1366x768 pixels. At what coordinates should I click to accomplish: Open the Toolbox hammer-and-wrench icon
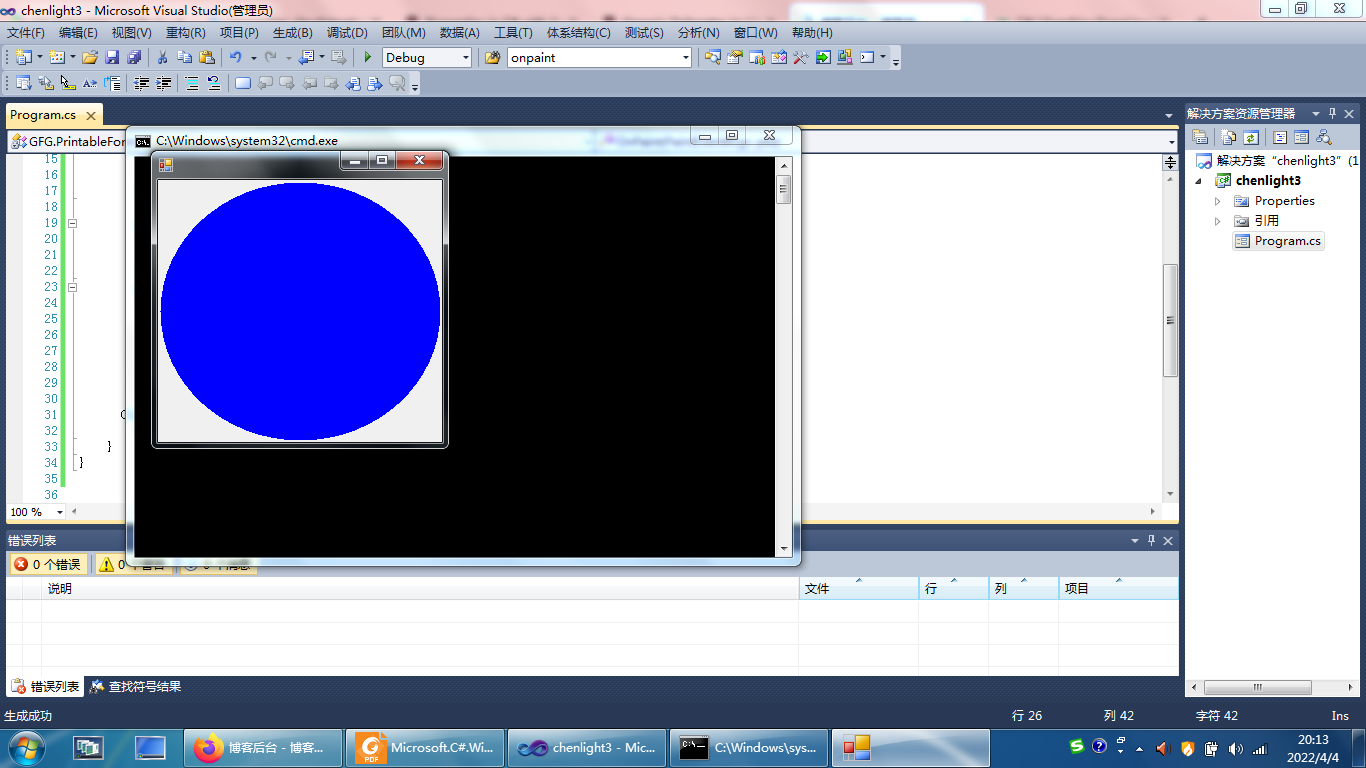click(801, 58)
